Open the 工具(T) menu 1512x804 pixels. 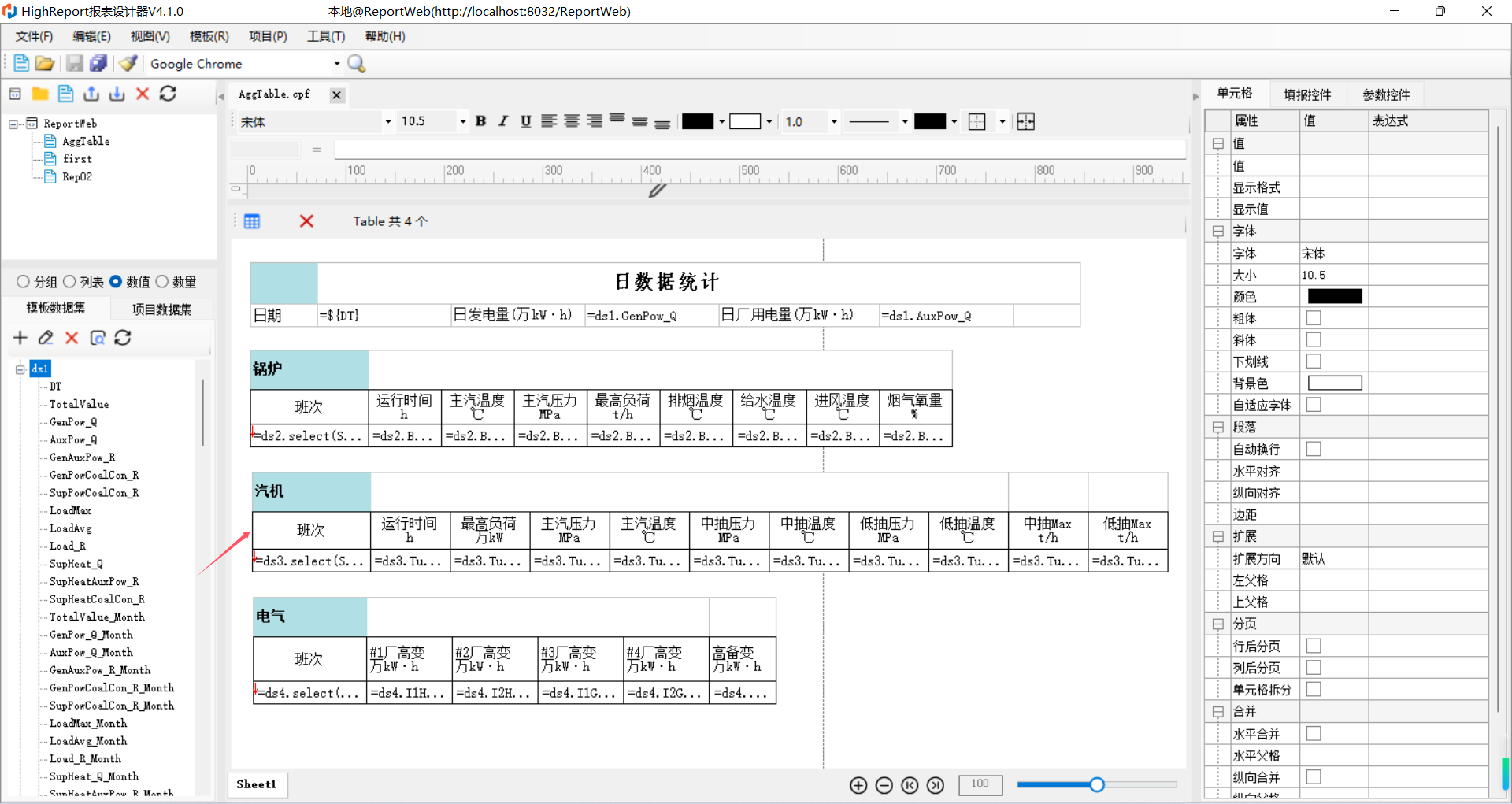(326, 36)
